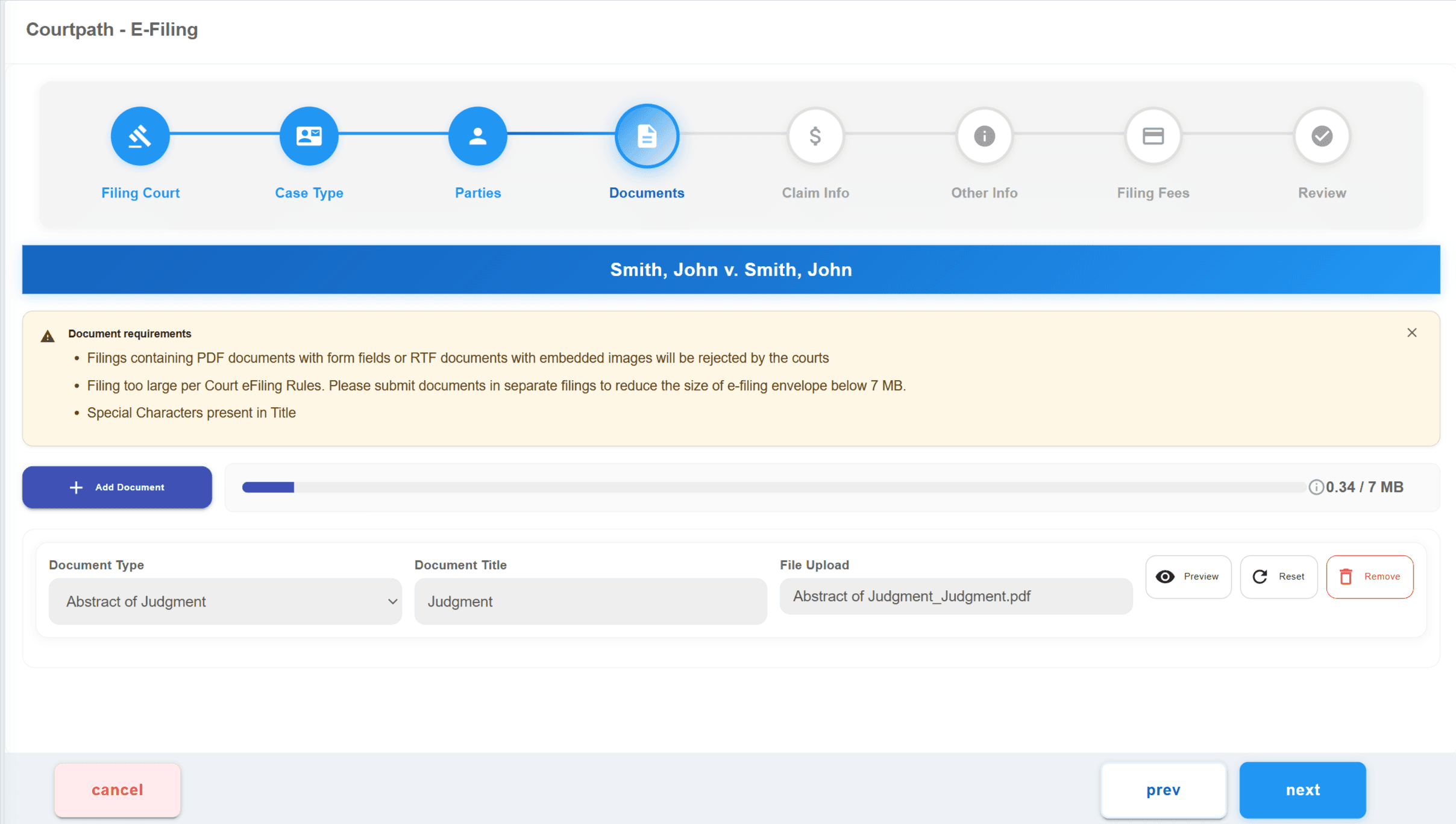Select the Filing Fees payment-card icon
Screen dimensions: 1456x824
[x=1153, y=136]
